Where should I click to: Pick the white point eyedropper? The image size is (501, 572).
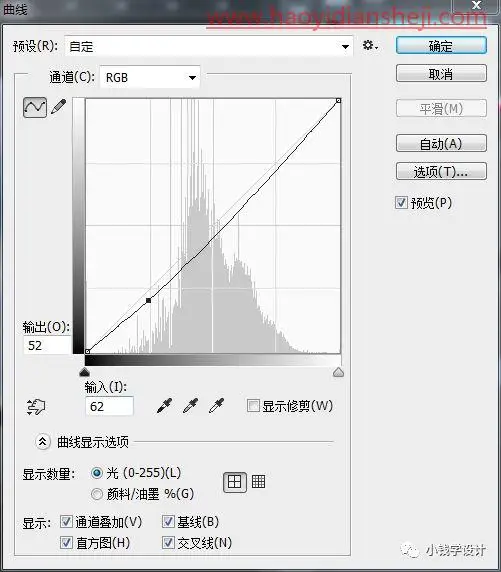(216, 406)
